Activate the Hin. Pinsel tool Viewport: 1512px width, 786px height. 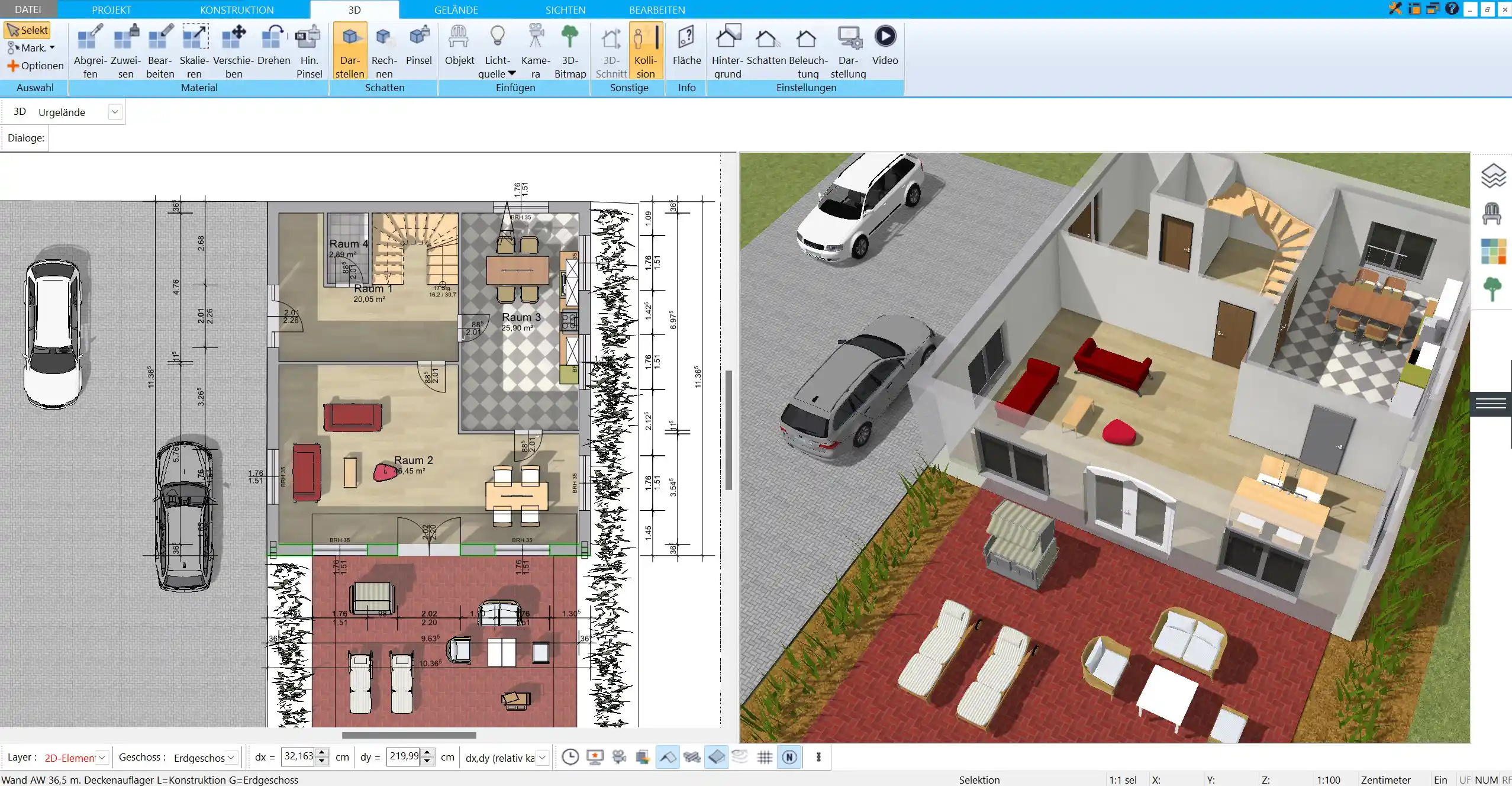point(309,51)
